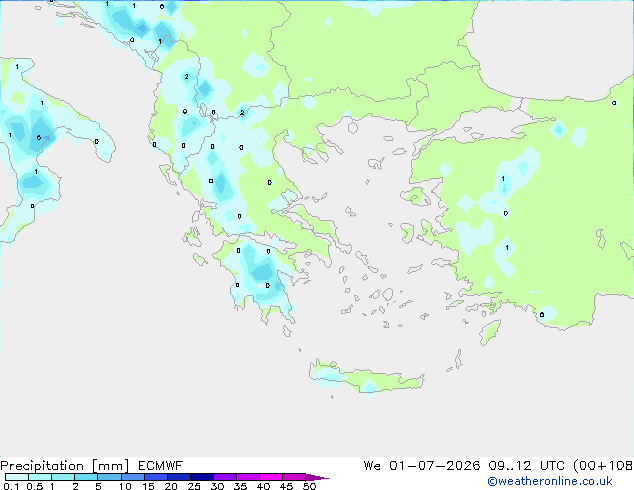Click the 0.1–0.5 mm legend color swatch
This screenshot has width=634, height=490.
17,477
